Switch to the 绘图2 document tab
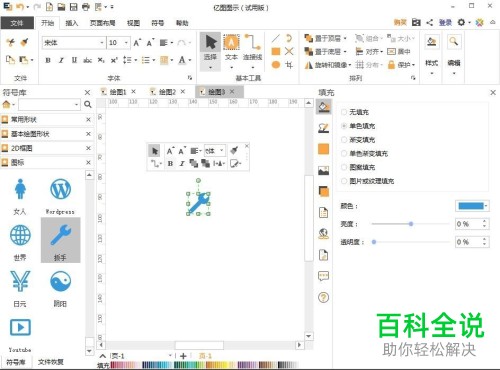This screenshot has height=370, width=500. pos(167,92)
